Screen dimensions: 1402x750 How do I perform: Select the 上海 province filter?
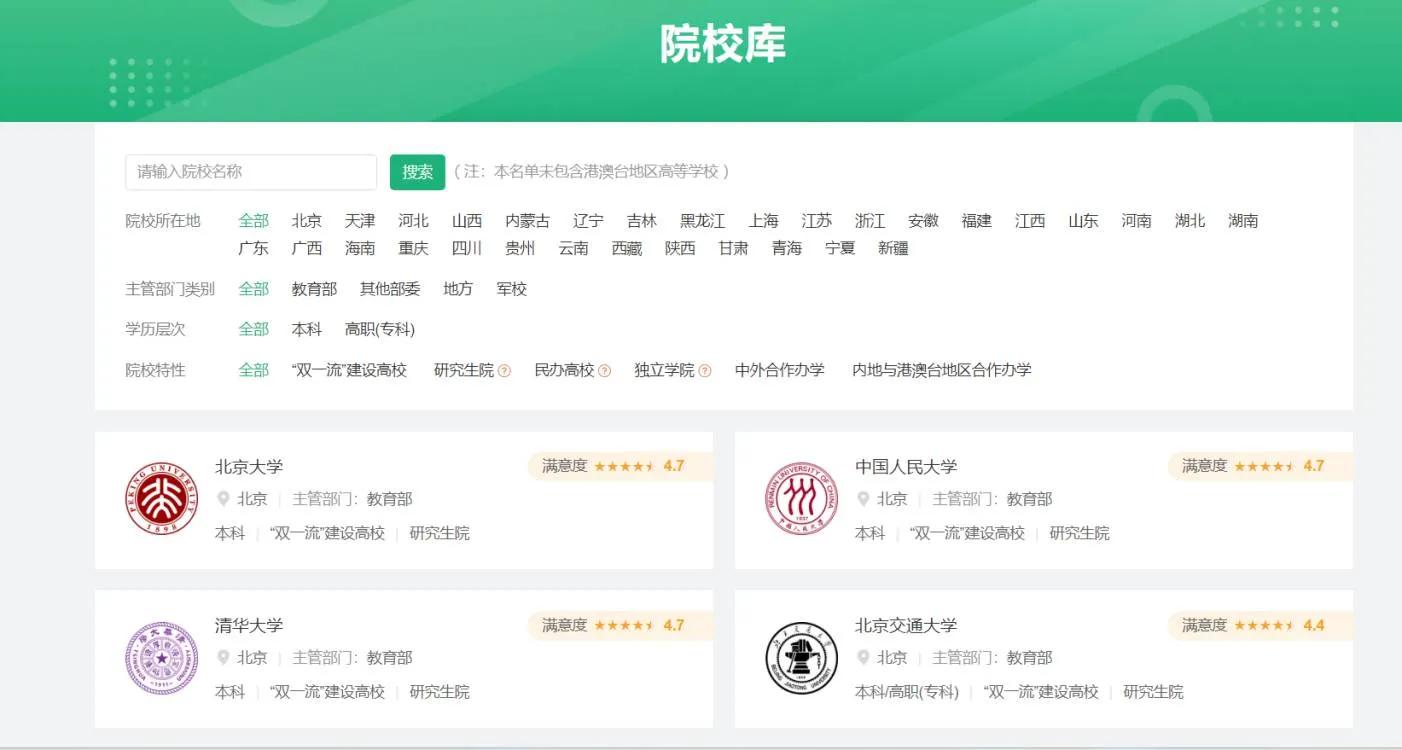[764, 221]
